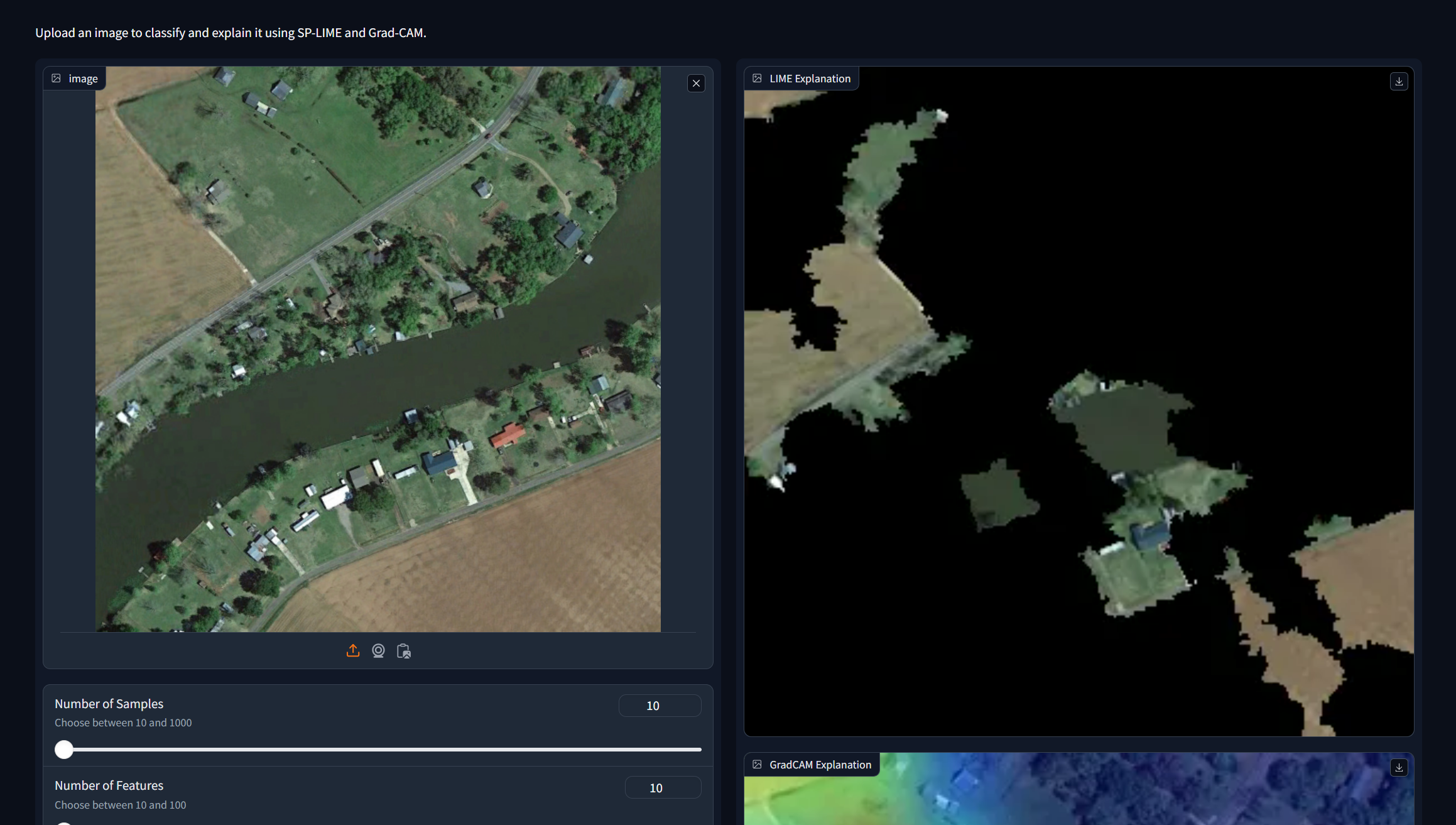The image size is (1456, 825).
Task: Click the paste from clipboard icon
Action: (404, 651)
